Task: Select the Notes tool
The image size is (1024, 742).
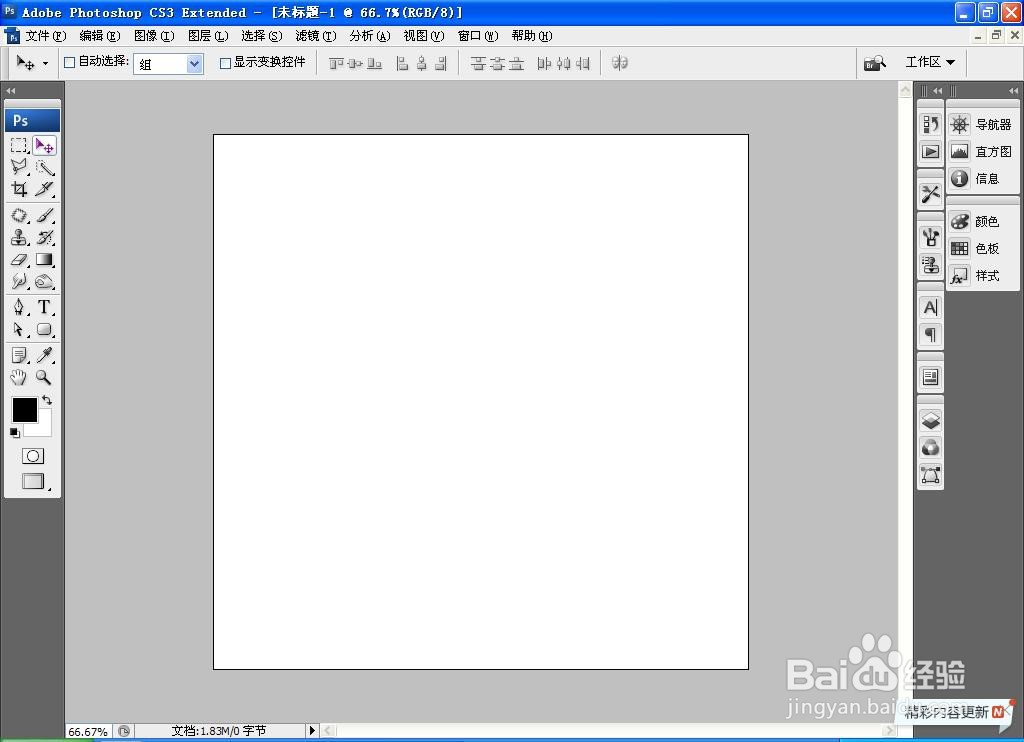Action: 19,355
